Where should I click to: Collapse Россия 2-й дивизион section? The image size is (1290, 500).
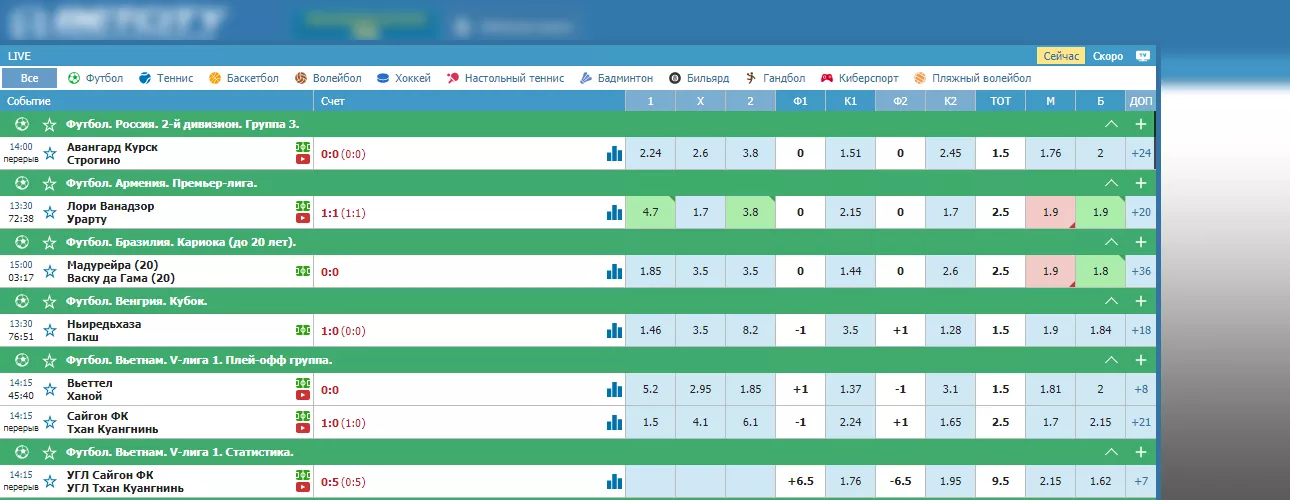pyautogui.click(x=1110, y=125)
